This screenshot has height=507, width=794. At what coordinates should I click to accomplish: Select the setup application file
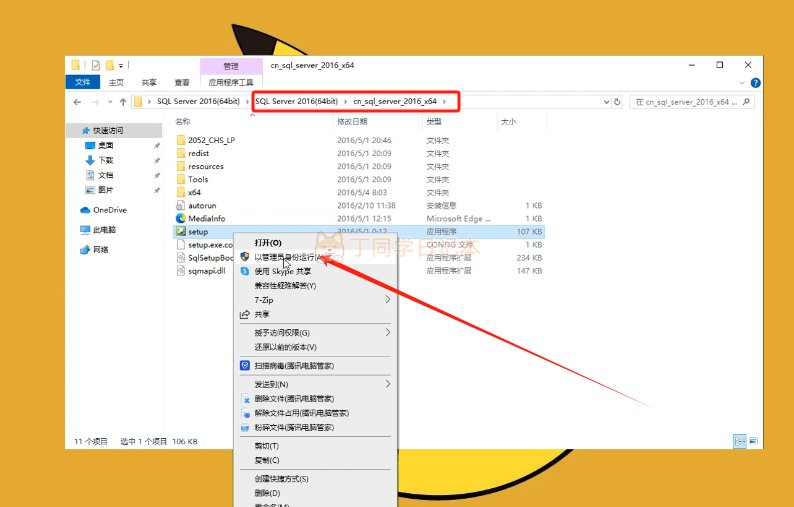click(198, 231)
